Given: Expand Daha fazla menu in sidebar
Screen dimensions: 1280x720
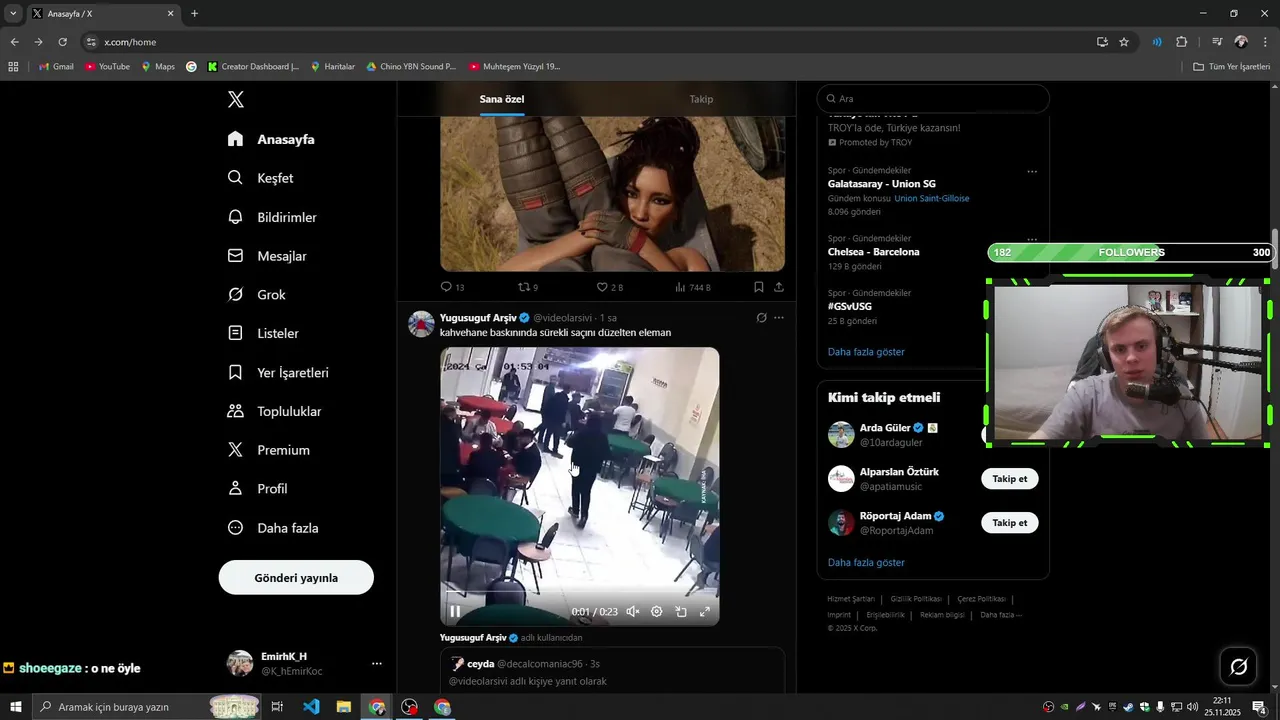Looking at the screenshot, I should [x=273, y=528].
